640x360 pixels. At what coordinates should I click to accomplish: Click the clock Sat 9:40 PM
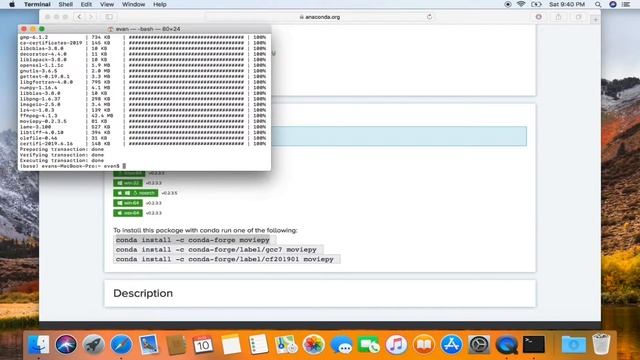pyautogui.click(x=567, y=4)
